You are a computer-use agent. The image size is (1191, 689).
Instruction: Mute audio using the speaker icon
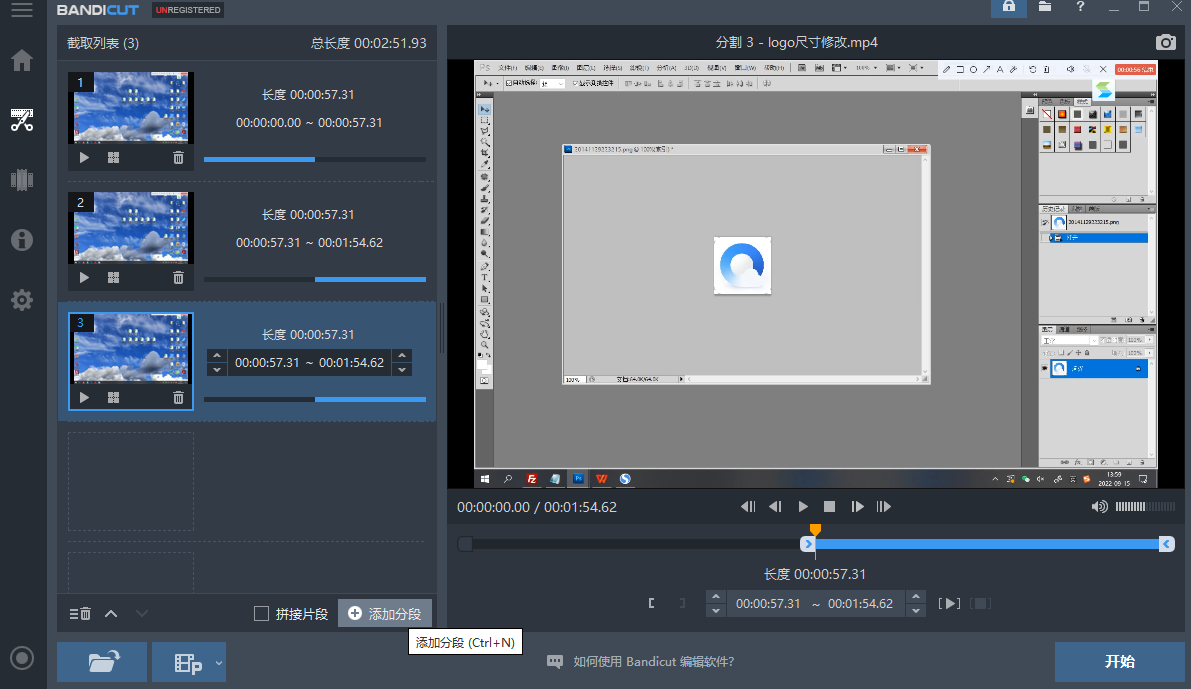(x=1099, y=506)
